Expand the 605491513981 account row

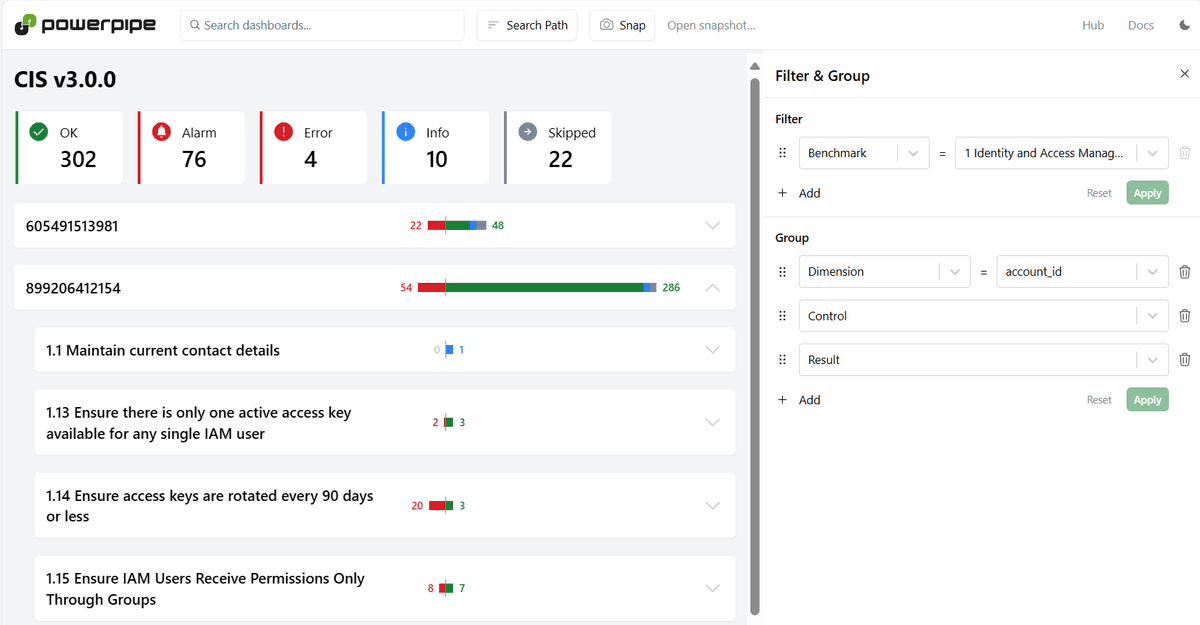(712, 225)
